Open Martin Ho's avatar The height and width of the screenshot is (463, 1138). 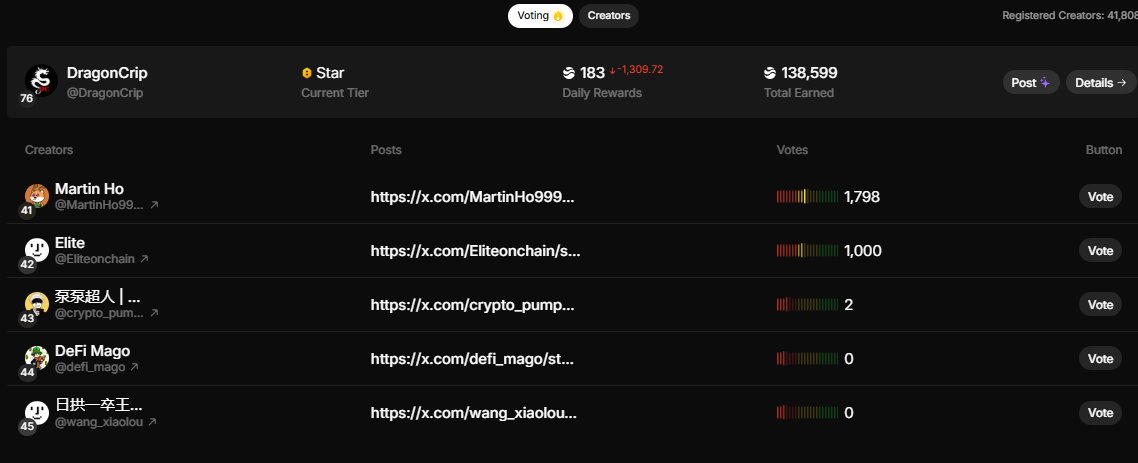tap(37, 195)
